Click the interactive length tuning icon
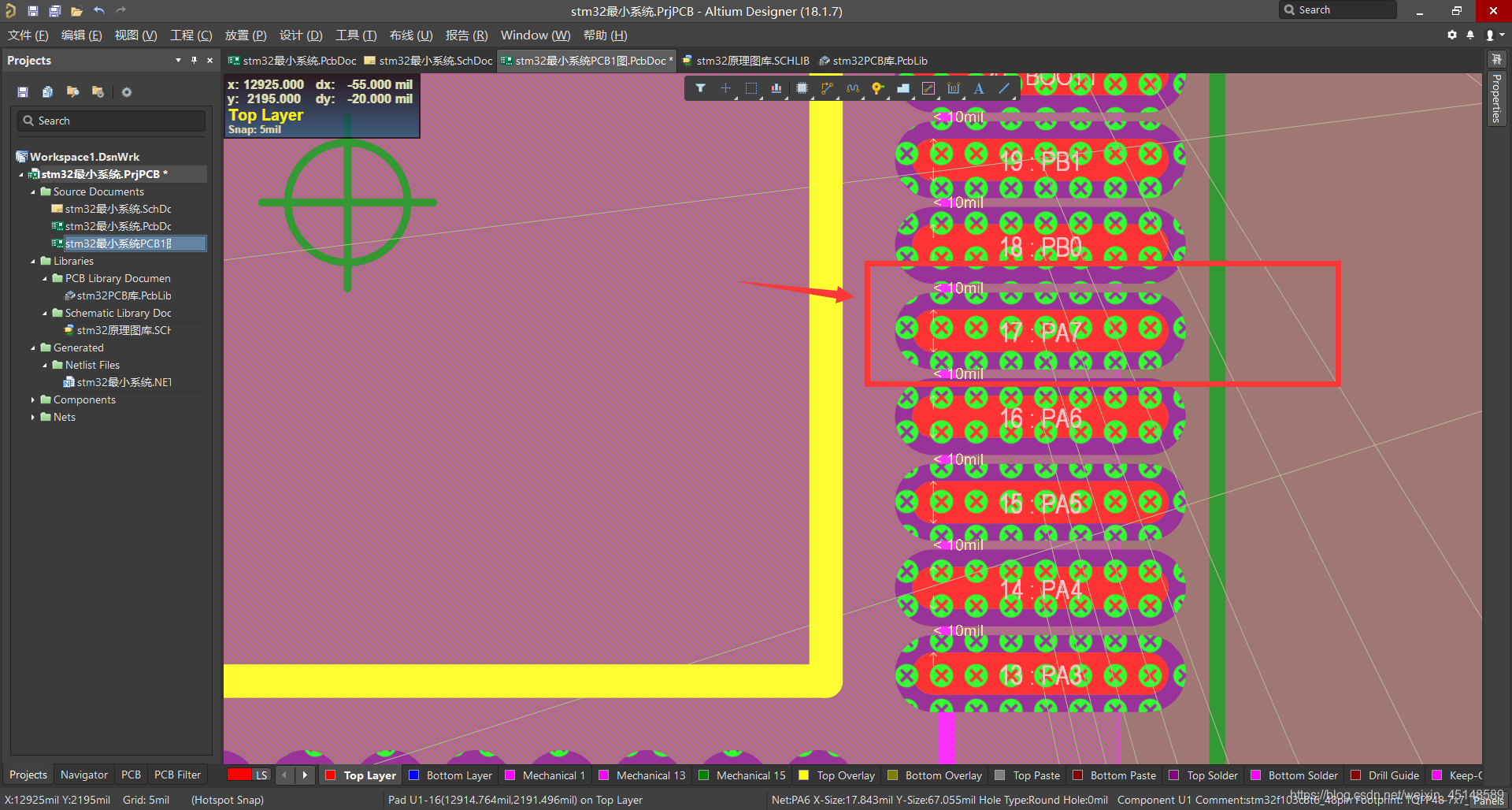 point(852,88)
